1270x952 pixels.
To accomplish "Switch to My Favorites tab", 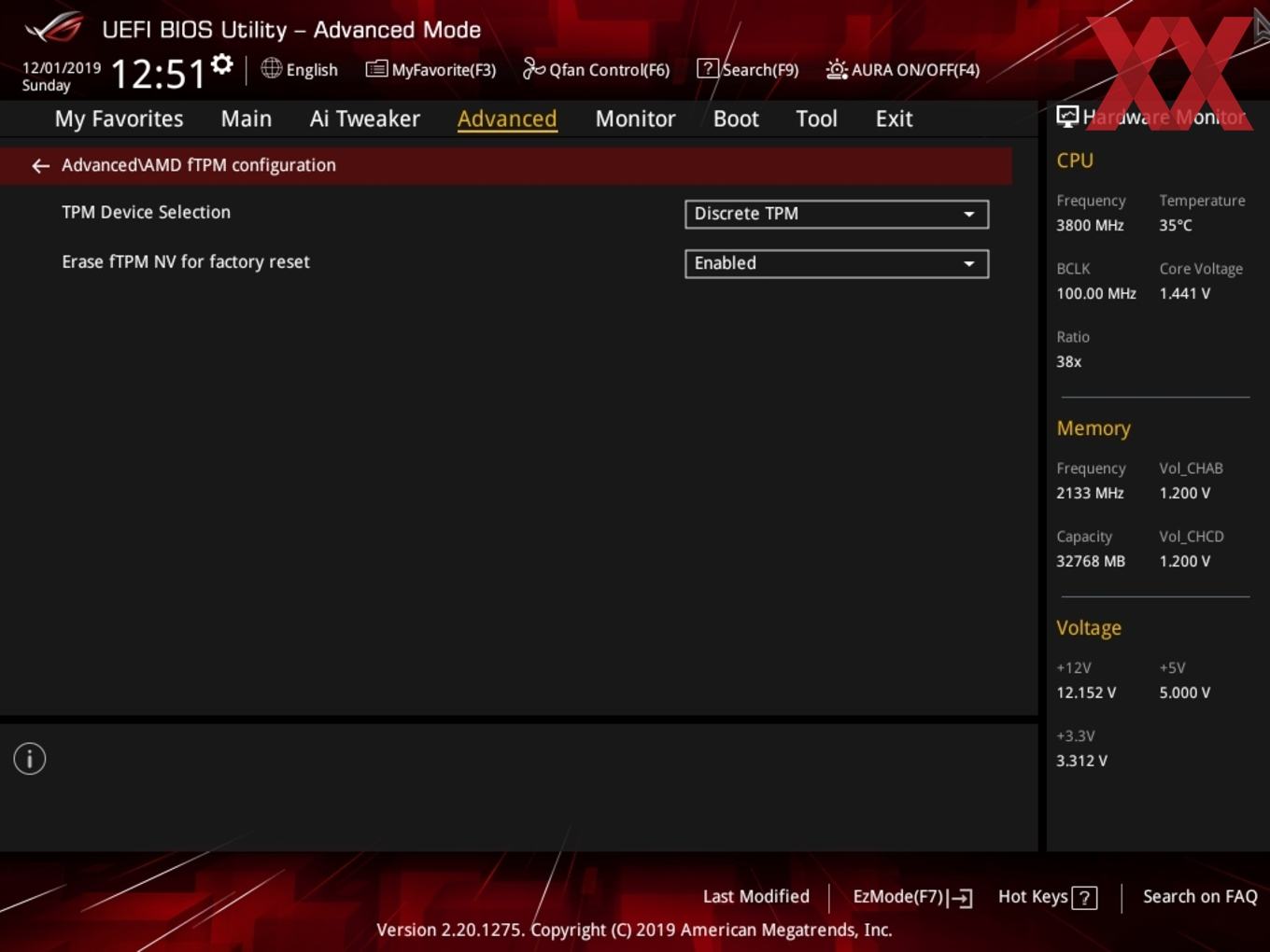I will (119, 119).
